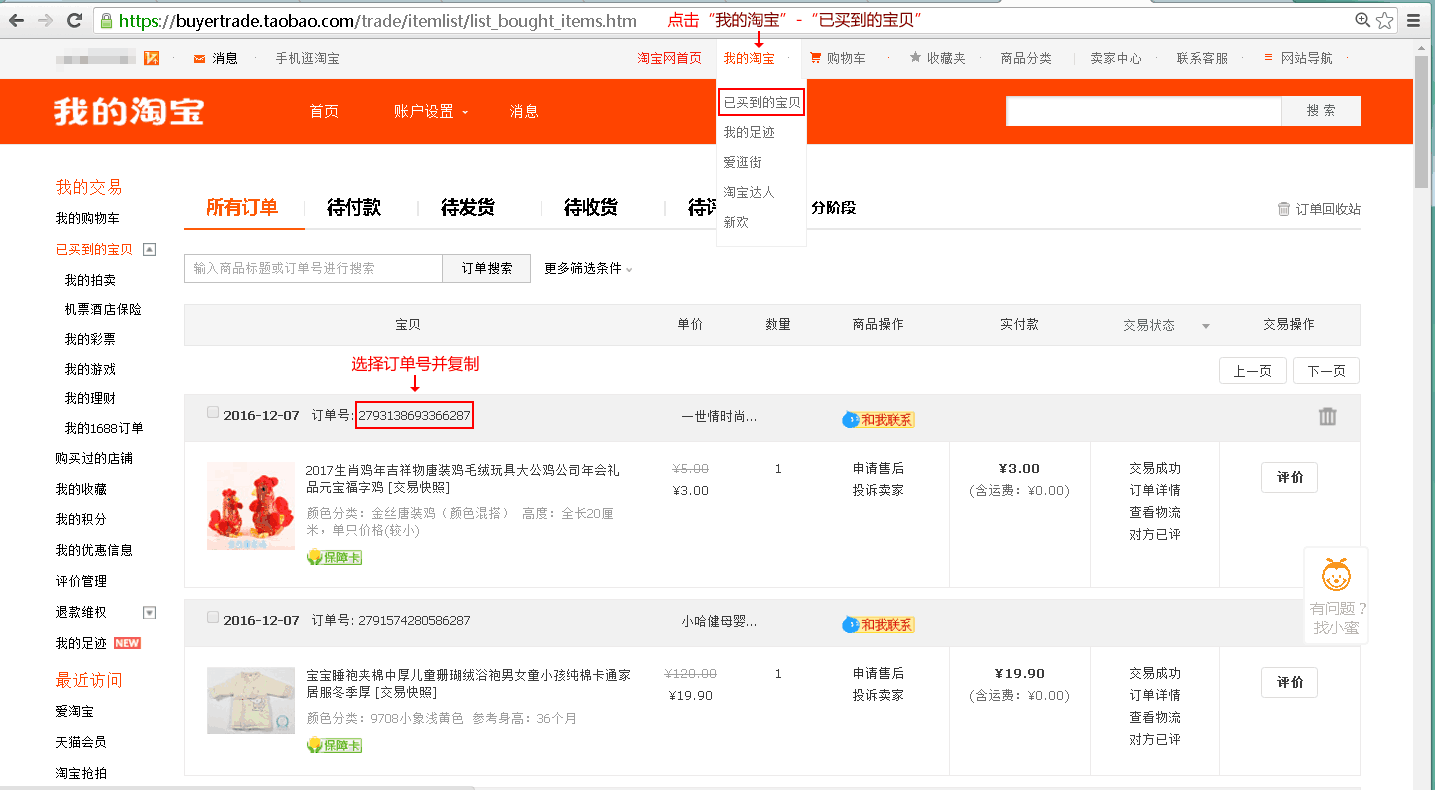
Task: Open 联系客服 link
Action: click(x=1202, y=58)
